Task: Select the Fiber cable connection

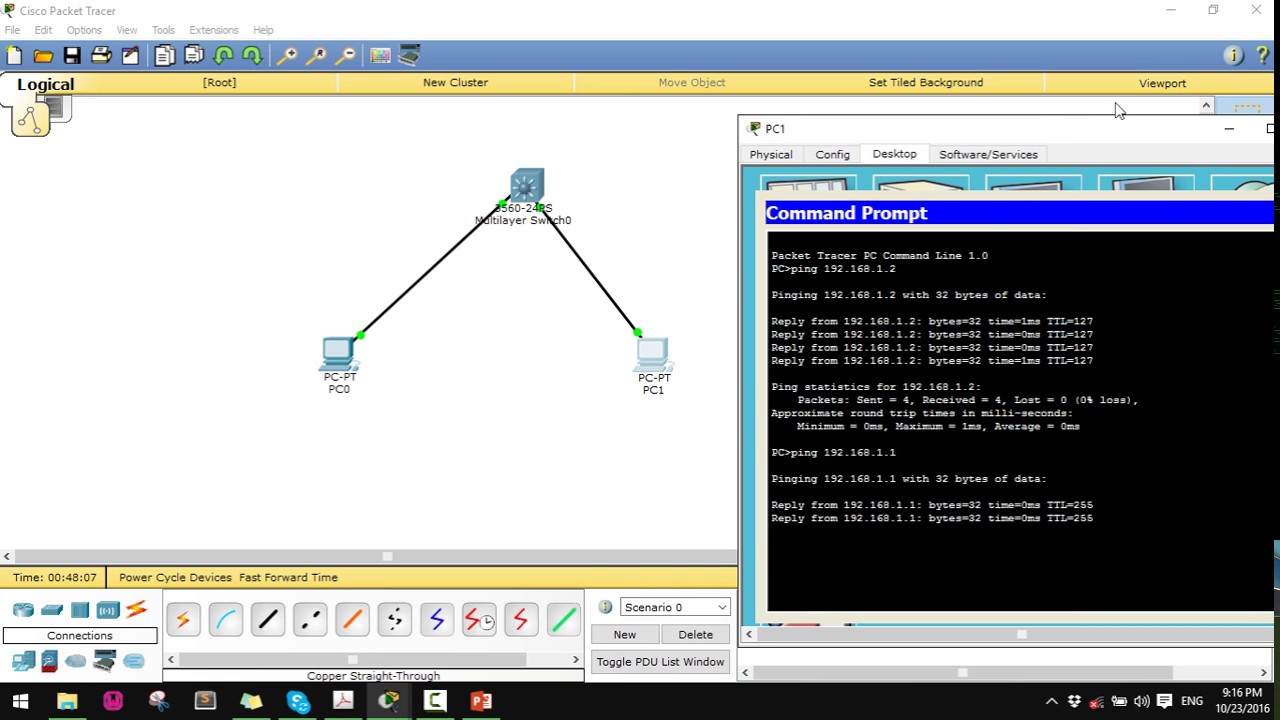Action: coord(351,620)
